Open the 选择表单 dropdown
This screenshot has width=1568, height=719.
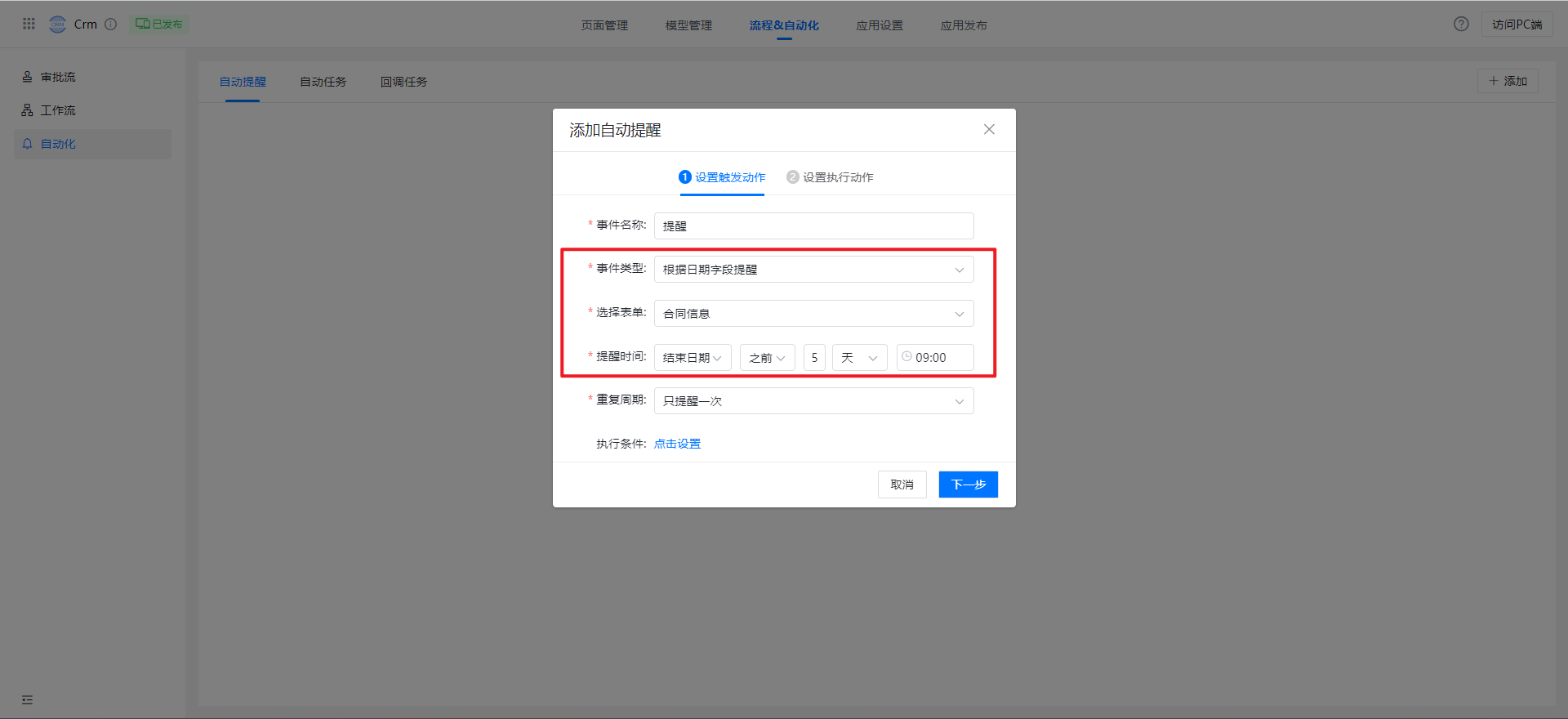(813, 314)
